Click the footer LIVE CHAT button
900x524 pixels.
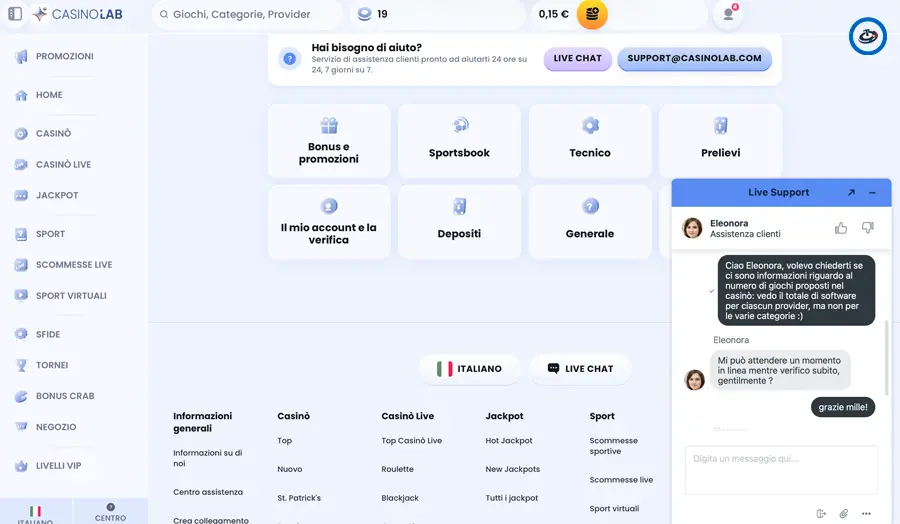580,368
